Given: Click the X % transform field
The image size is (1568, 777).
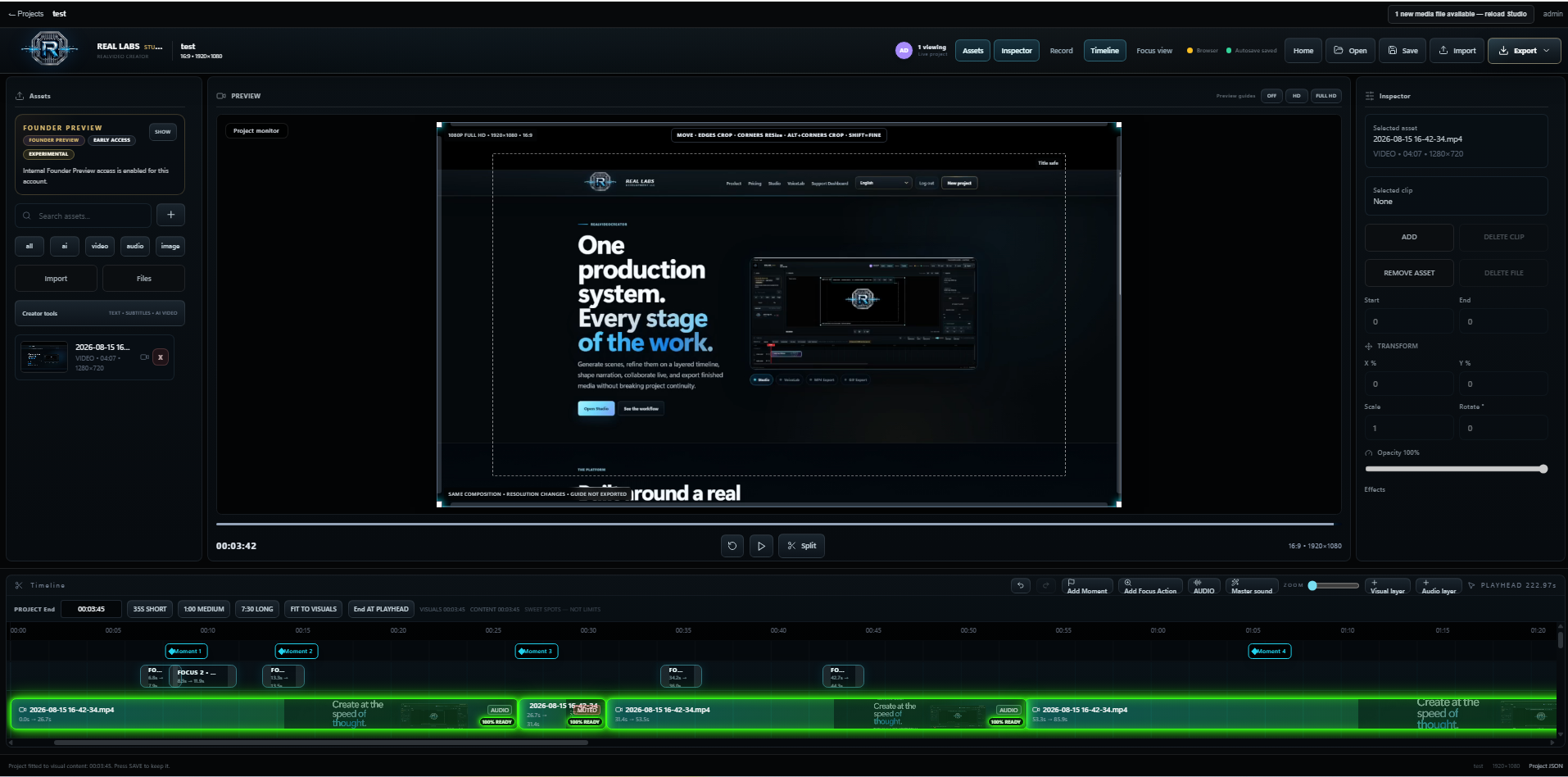Looking at the screenshot, I should pos(1409,384).
